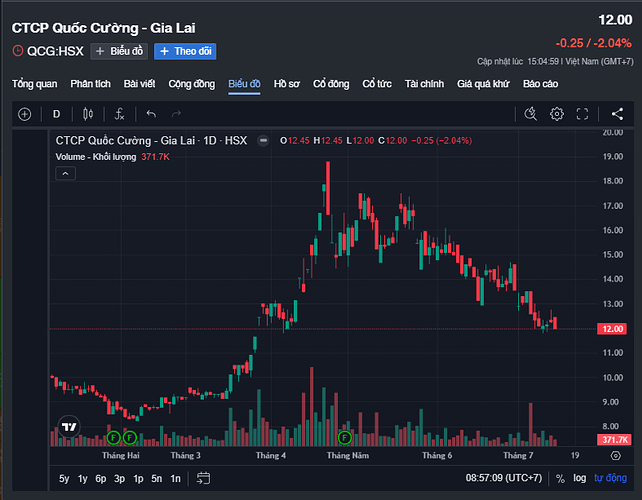Screen dimensions: 642x500
Task: Open the Báo cáo tab
Action: pos(540,84)
